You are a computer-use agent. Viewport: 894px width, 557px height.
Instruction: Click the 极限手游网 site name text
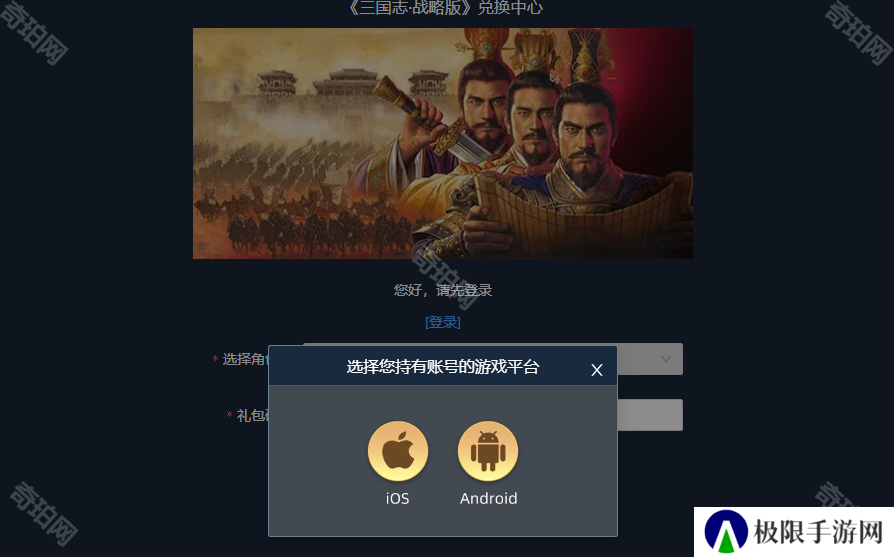(818, 532)
